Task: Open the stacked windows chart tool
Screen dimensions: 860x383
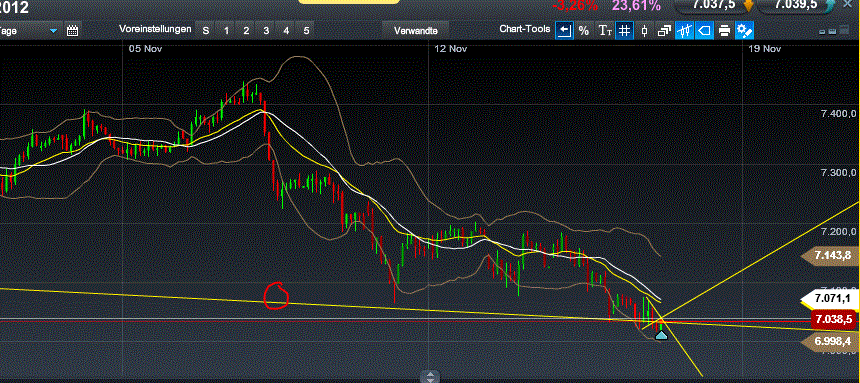Action: tap(664, 30)
